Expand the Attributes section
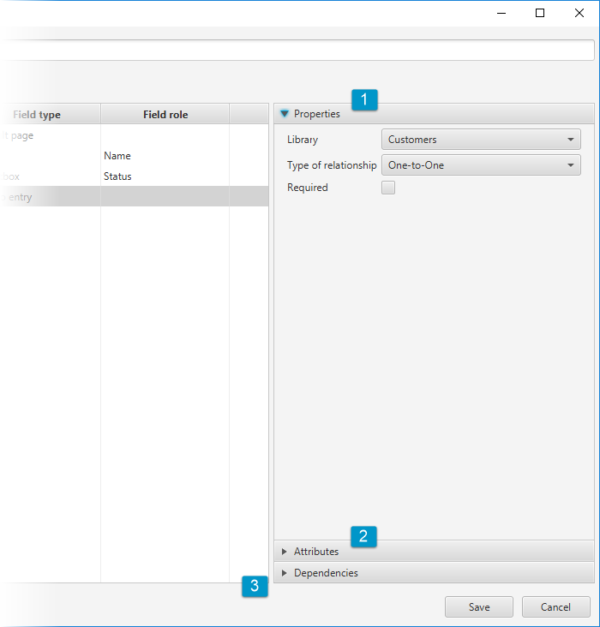 [x=316, y=551]
